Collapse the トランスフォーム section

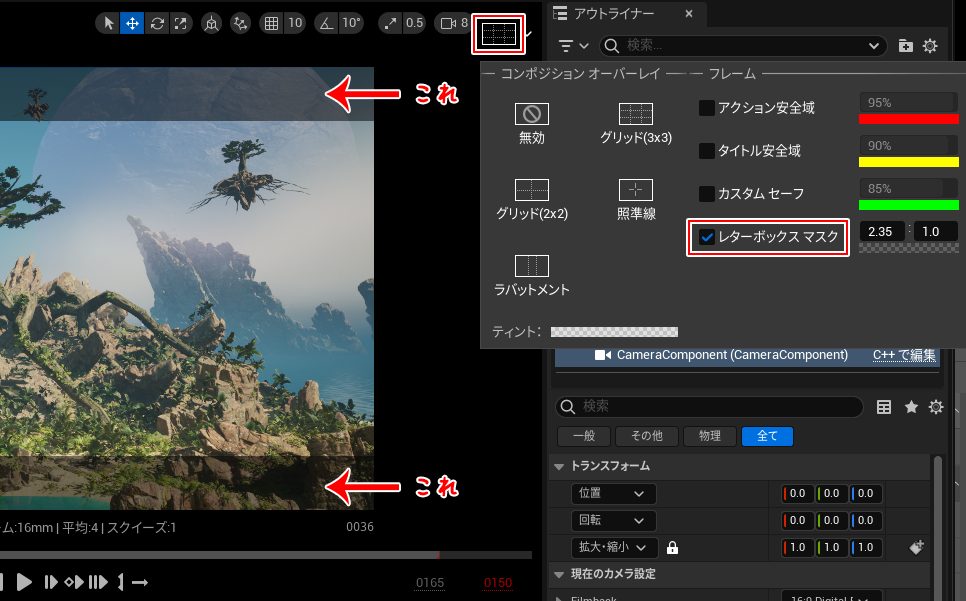pos(558,466)
